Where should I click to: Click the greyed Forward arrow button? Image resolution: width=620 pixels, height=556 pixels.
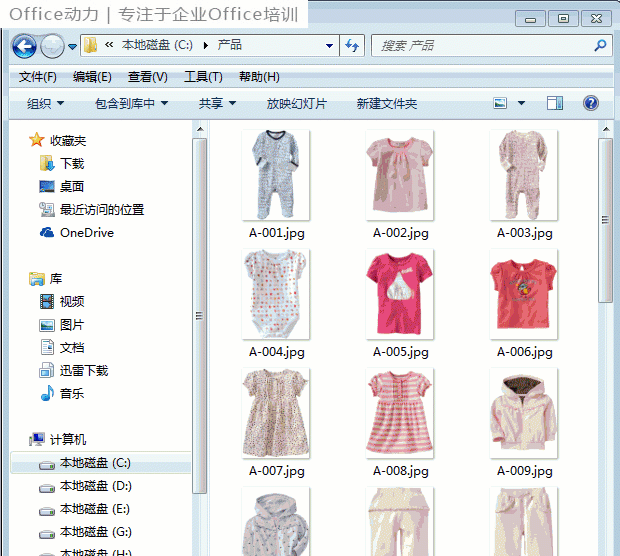pos(53,46)
